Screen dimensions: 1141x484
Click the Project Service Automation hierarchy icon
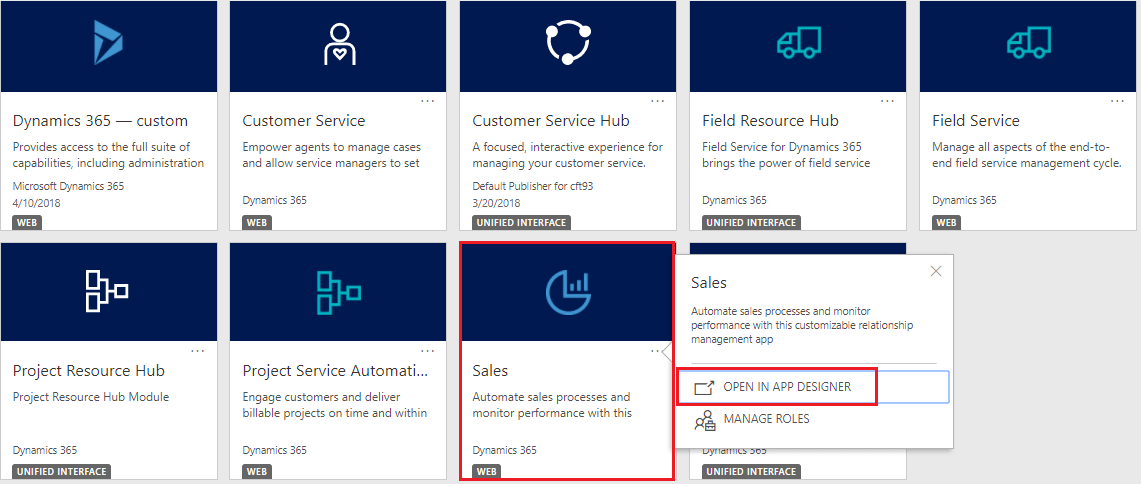click(339, 291)
